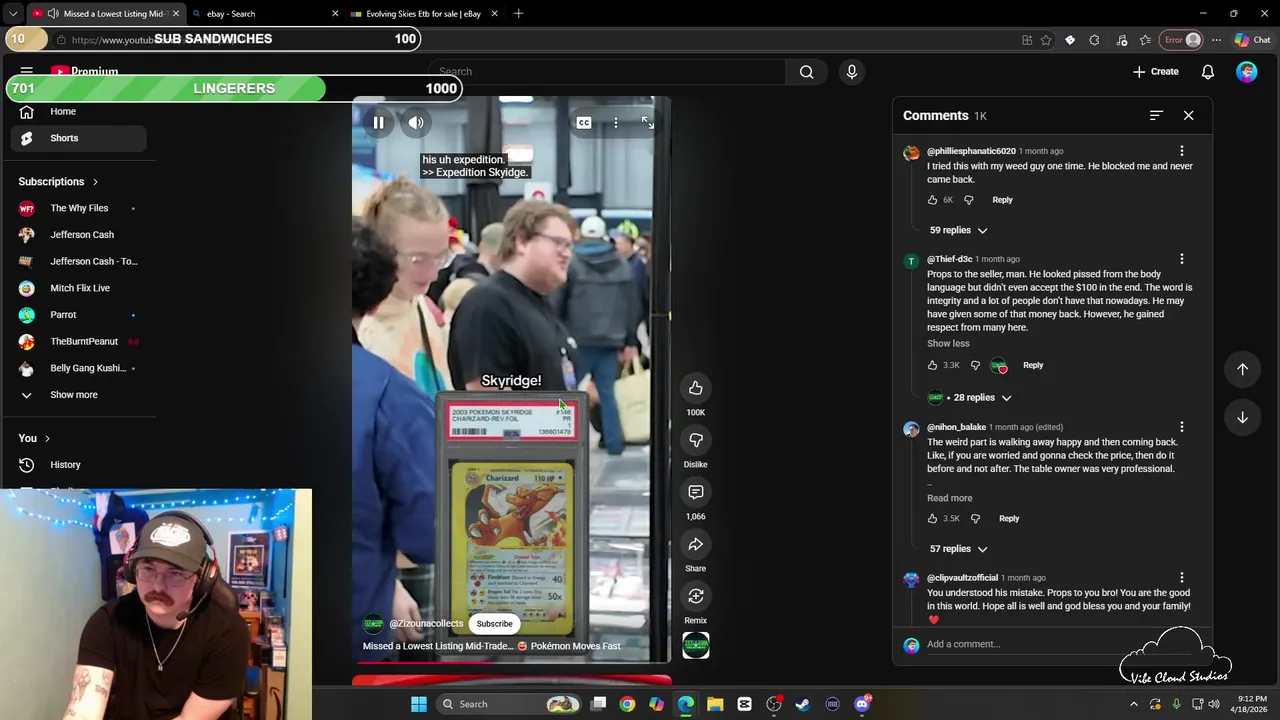
Task: Bookmark this page with the star icon
Action: pyautogui.click(x=1046, y=40)
